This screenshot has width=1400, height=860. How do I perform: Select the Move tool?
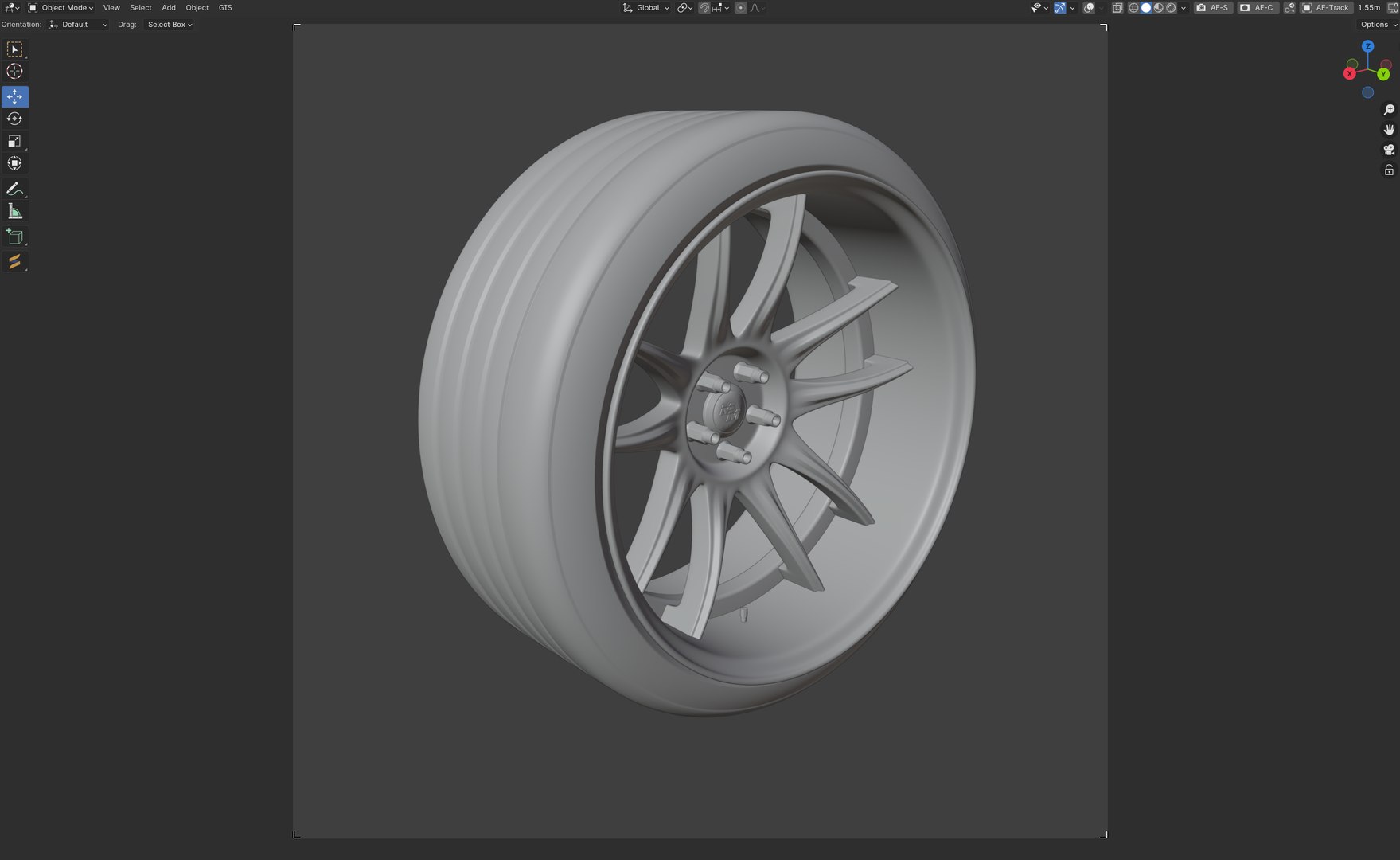coord(14,96)
